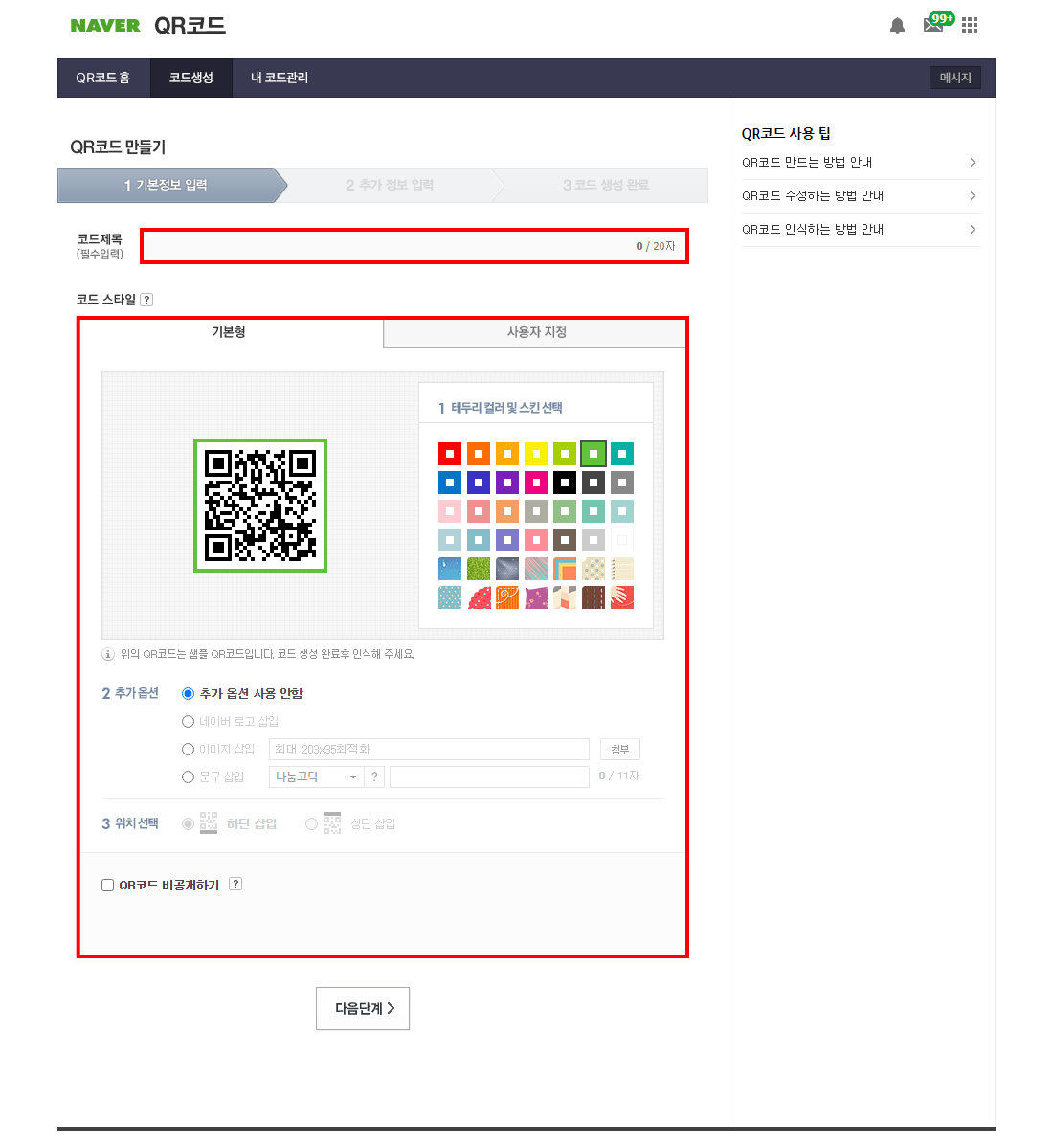Choose the white border color
The height and width of the screenshot is (1148, 1053).
pos(622,540)
